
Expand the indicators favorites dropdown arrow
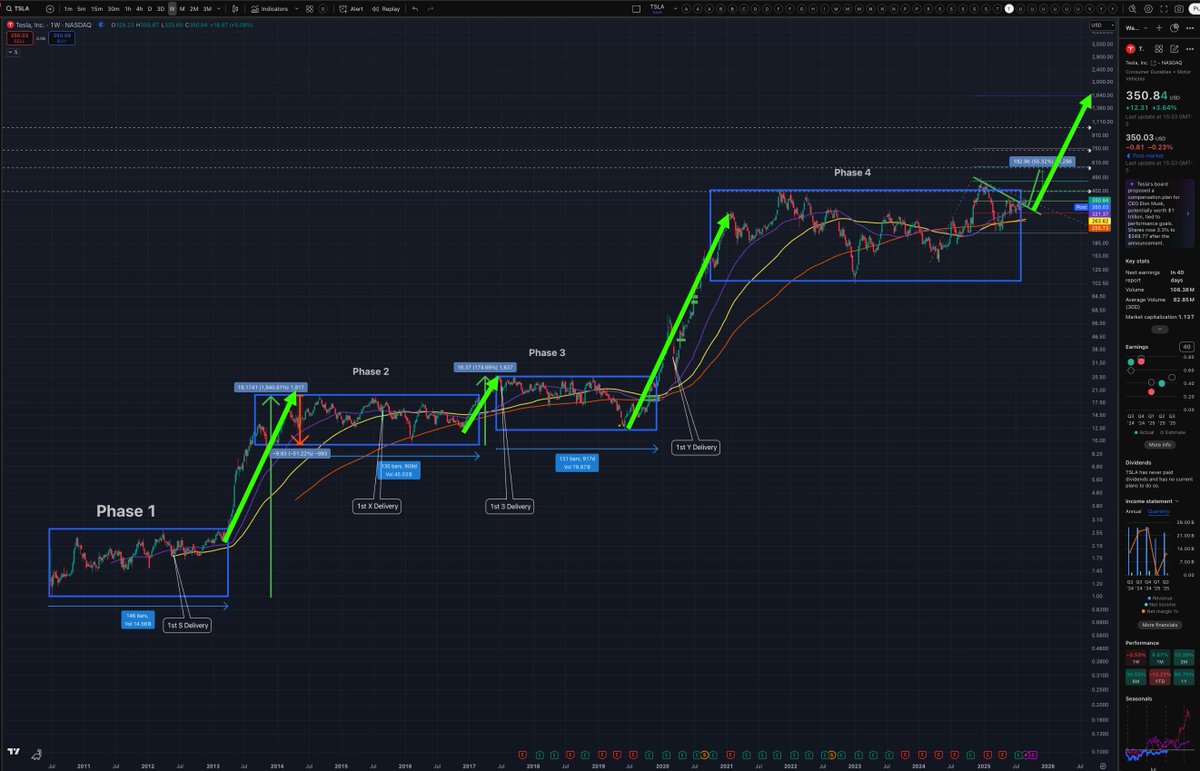point(297,9)
